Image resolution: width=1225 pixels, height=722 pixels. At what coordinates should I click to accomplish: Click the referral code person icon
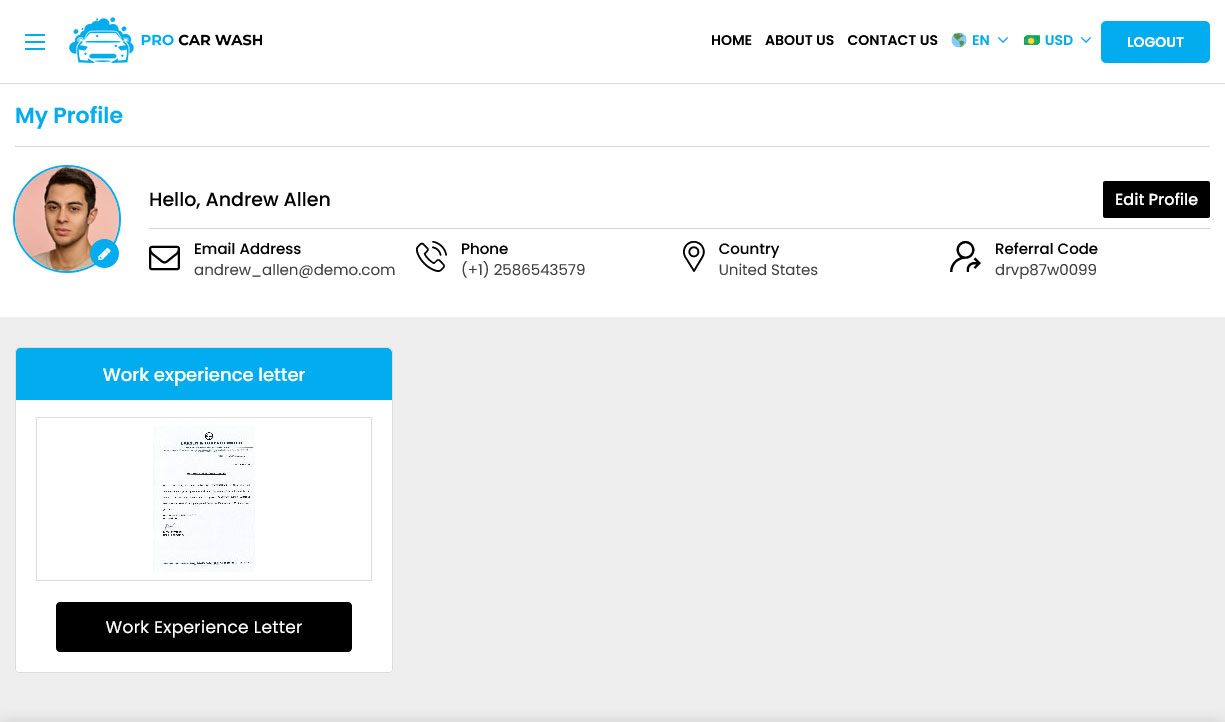point(965,257)
